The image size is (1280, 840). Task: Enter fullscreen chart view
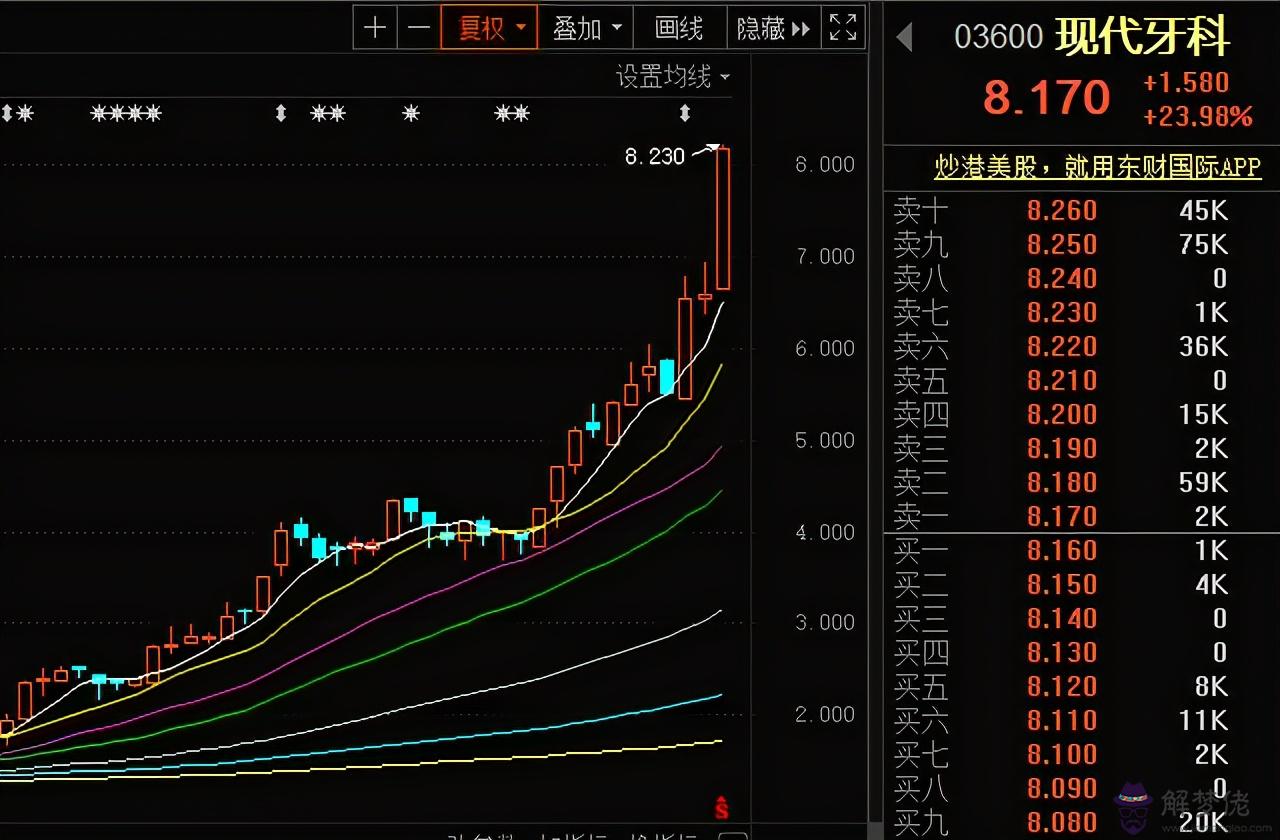843,27
